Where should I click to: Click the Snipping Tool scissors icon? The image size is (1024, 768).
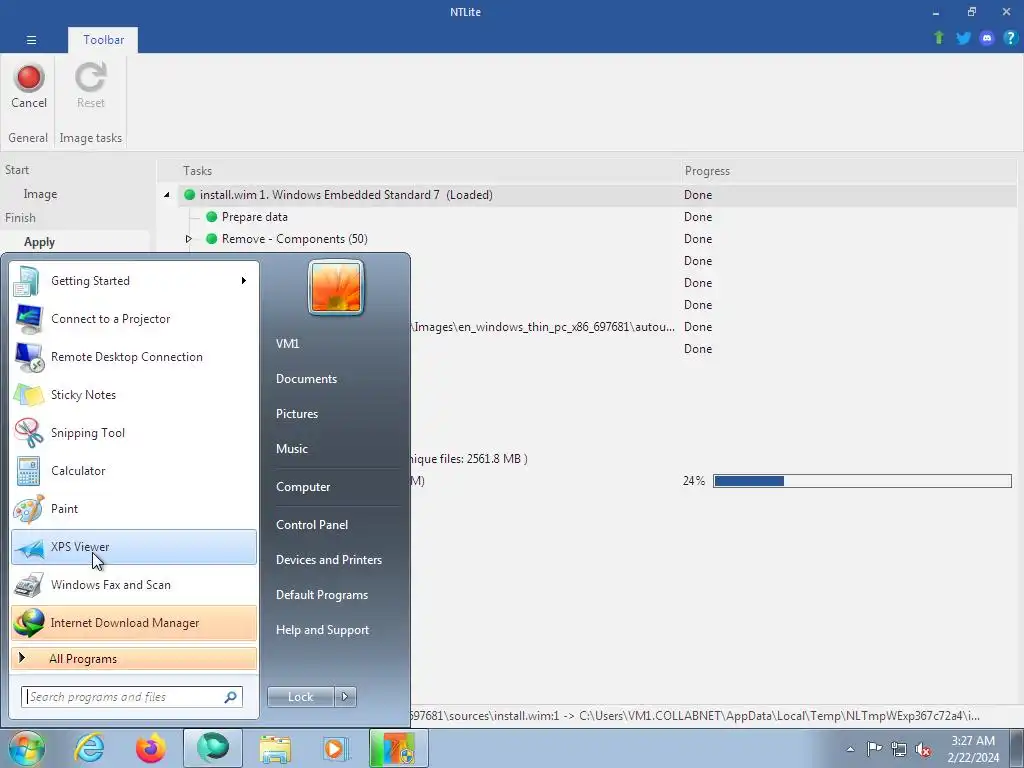pos(29,433)
